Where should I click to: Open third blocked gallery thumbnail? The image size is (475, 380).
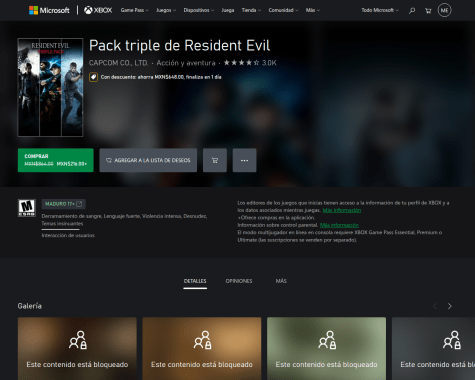coord(326,348)
